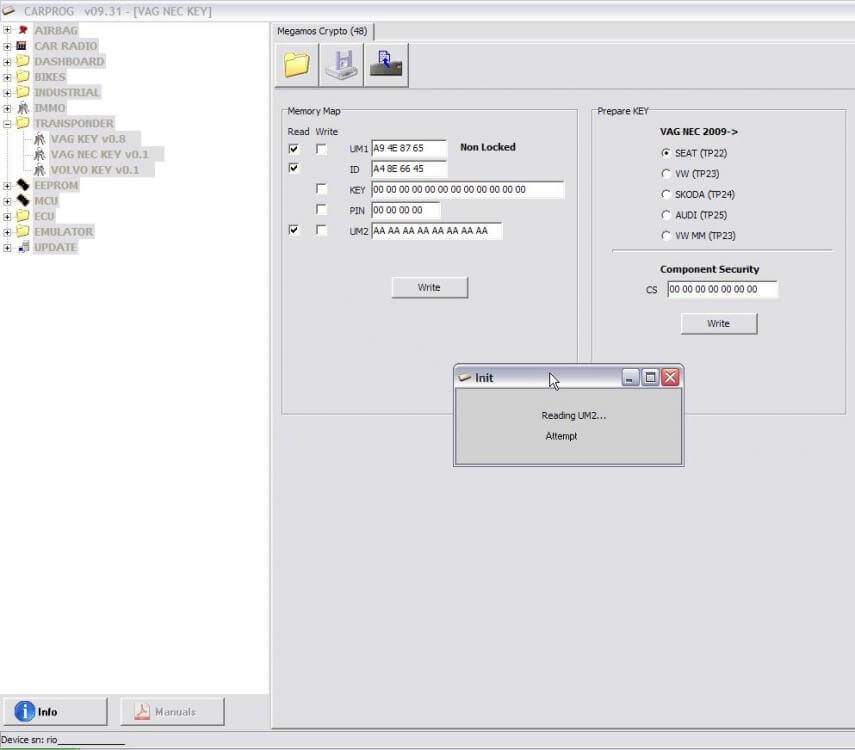The image size is (855, 750).
Task: Minimize the Init dialog window
Action: (630, 377)
